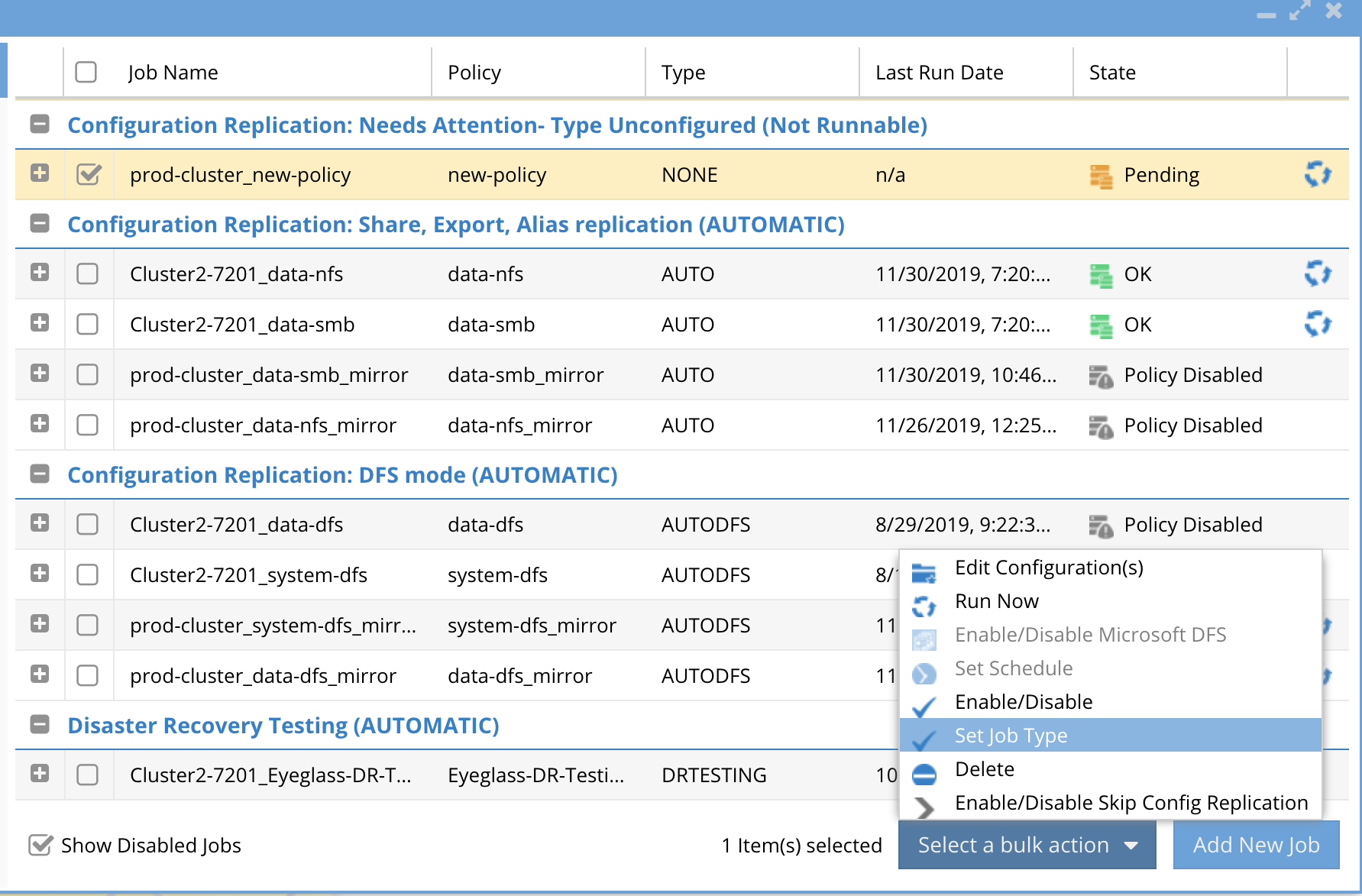Expand the Cluster2-7201_system-dfs row details

pyautogui.click(x=40, y=573)
